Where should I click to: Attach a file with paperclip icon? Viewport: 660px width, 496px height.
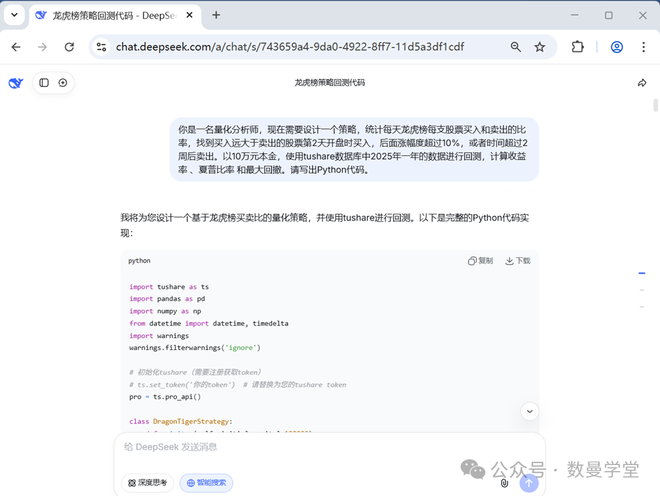tap(504, 483)
